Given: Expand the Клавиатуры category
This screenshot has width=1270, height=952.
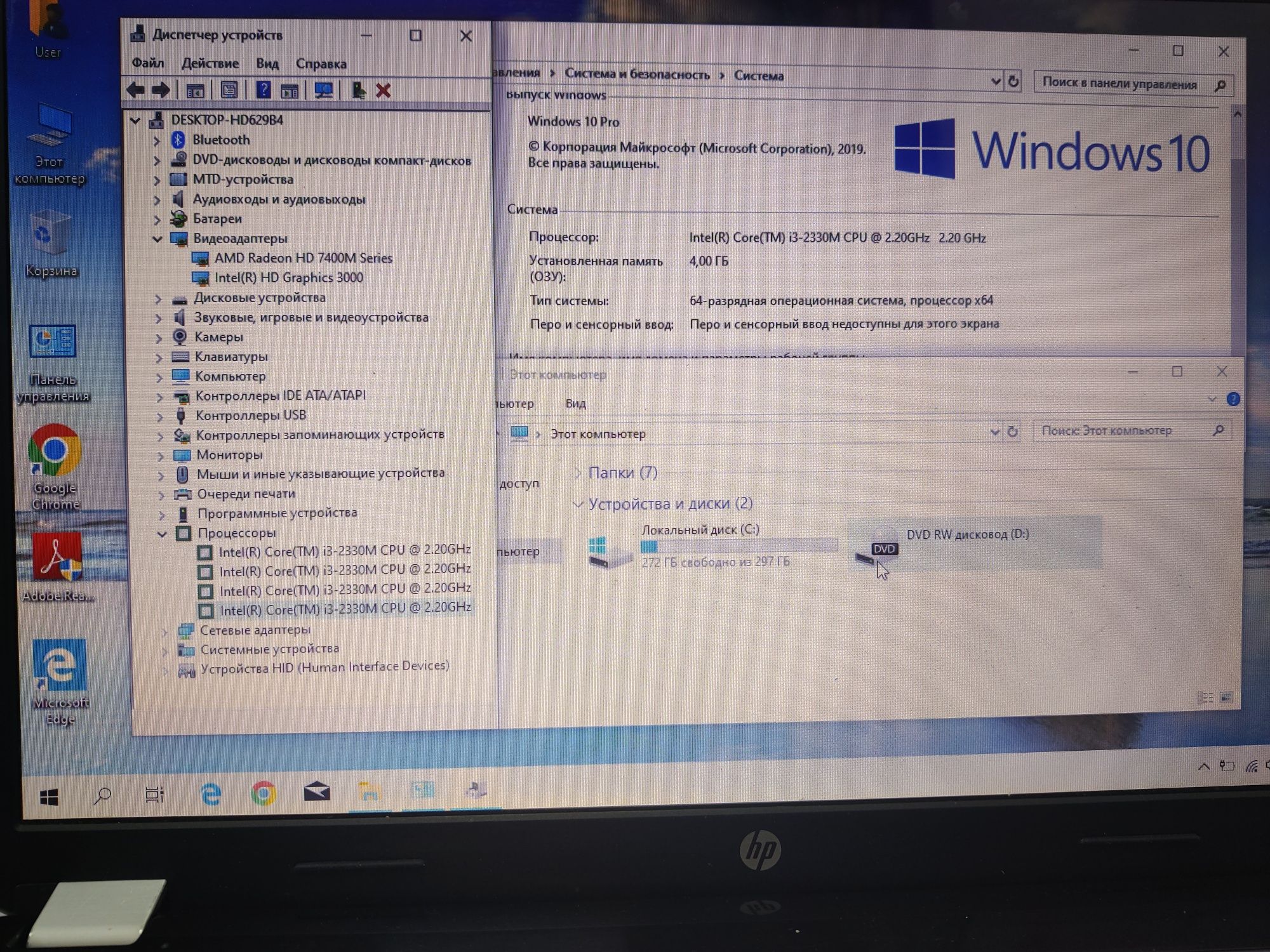Looking at the screenshot, I should (159, 357).
